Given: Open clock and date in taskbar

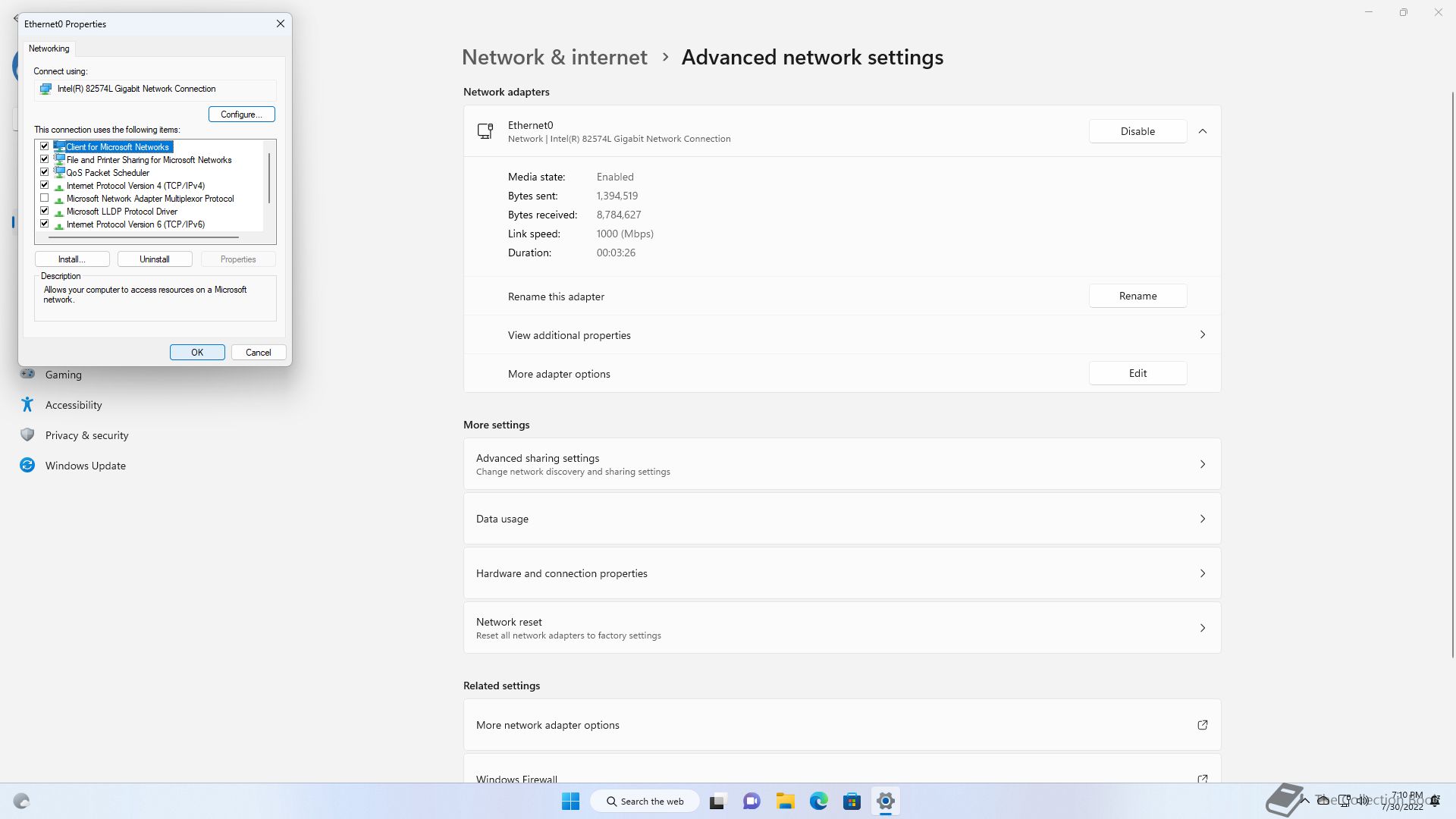Looking at the screenshot, I should pos(1403,801).
